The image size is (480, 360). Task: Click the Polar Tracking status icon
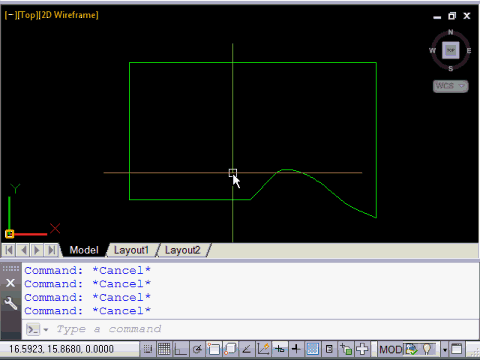(197, 349)
